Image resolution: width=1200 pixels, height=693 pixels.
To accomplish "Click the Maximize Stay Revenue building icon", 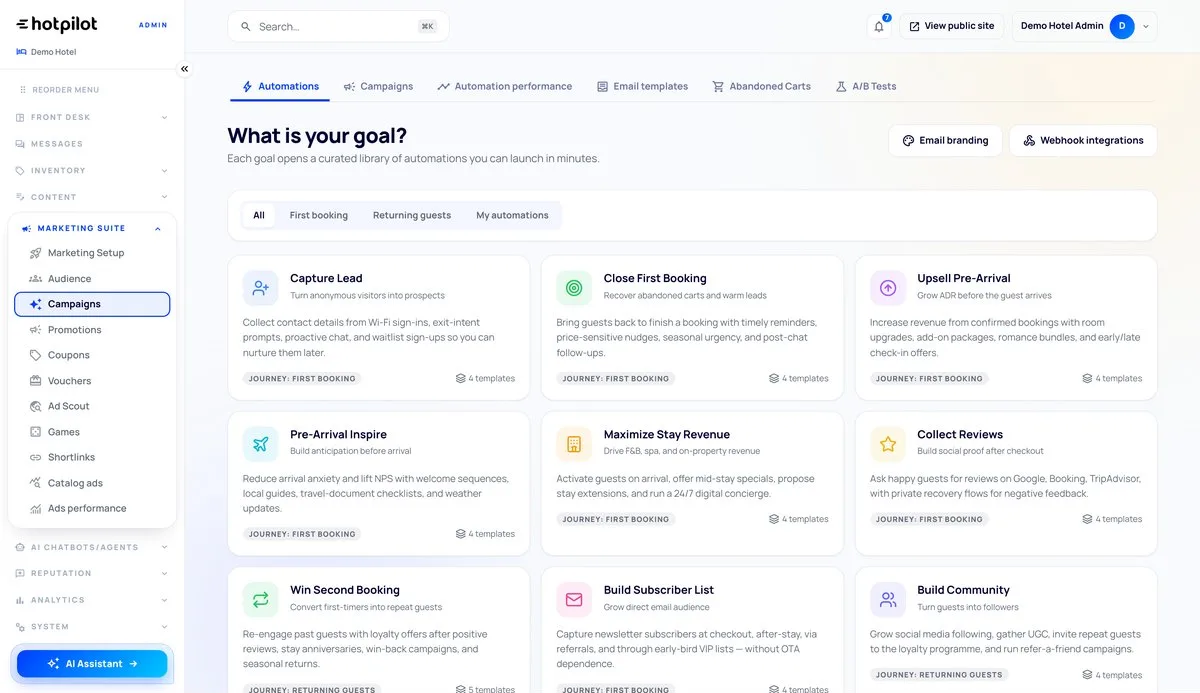I will [x=574, y=443].
